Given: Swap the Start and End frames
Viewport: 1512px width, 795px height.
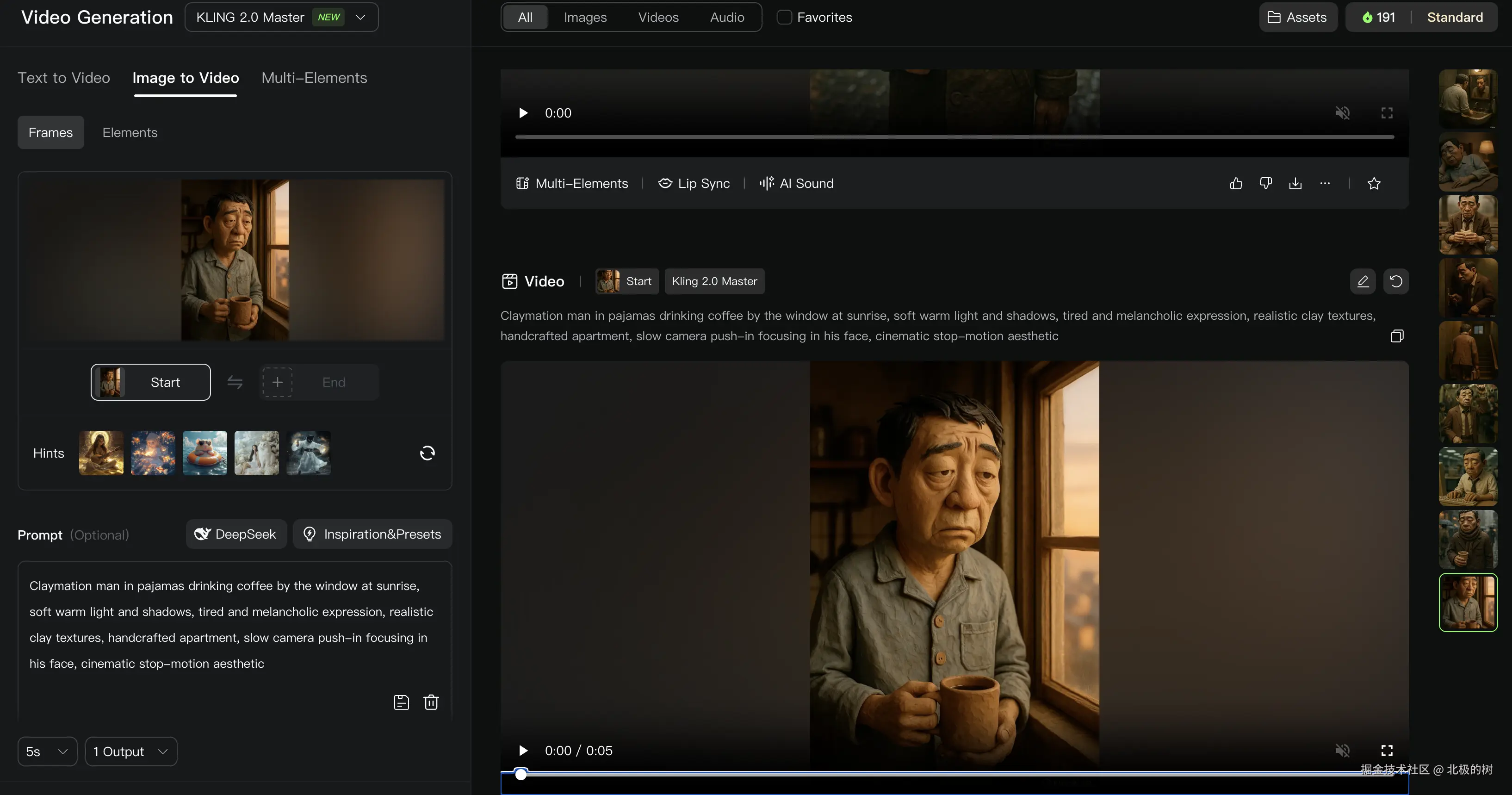Looking at the screenshot, I should pos(235,382).
